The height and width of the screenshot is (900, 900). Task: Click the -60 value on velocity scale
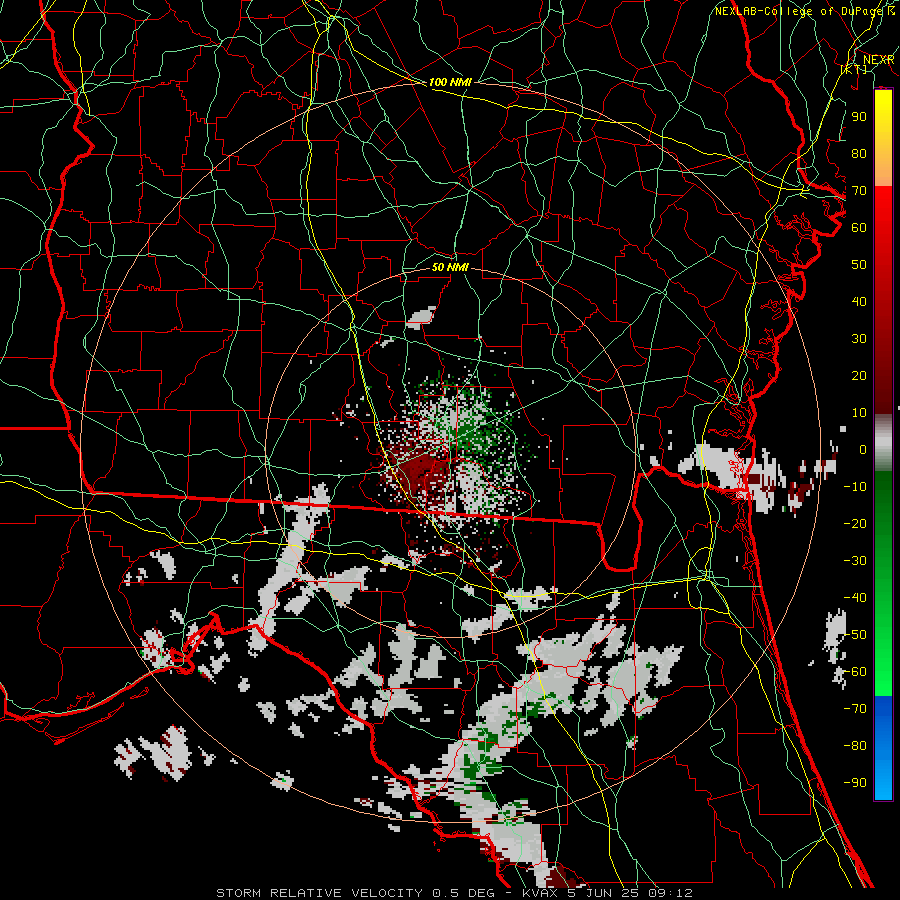click(x=855, y=672)
